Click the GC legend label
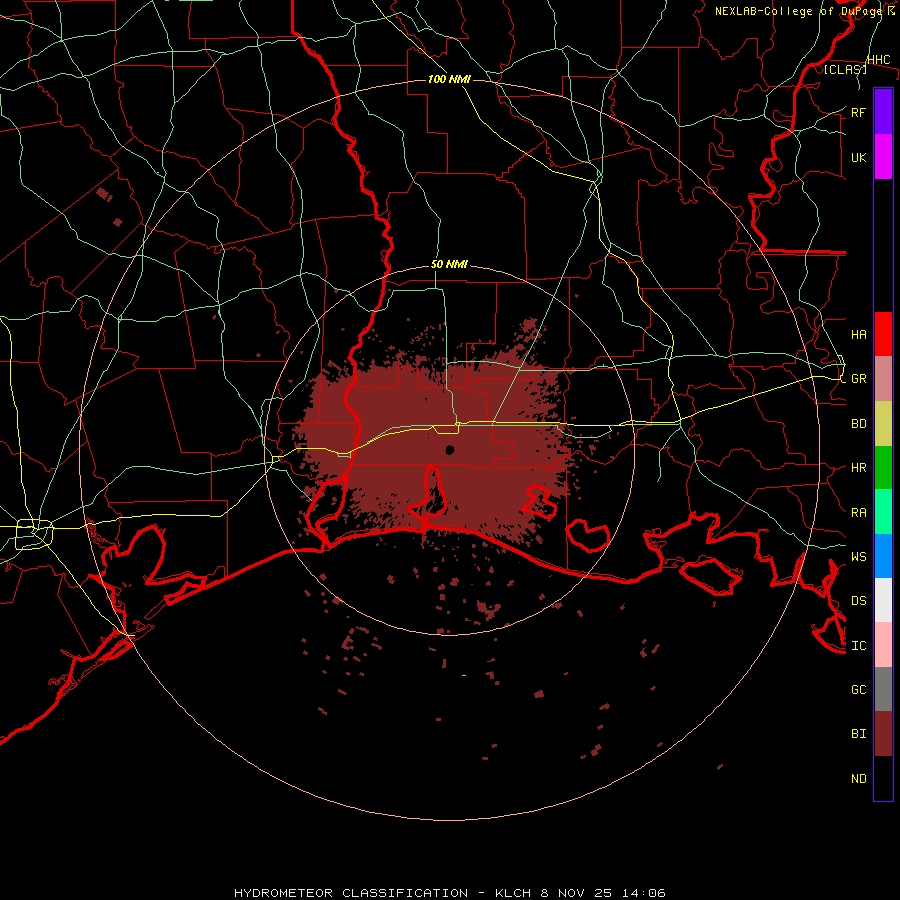The height and width of the screenshot is (900, 900). click(859, 689)
